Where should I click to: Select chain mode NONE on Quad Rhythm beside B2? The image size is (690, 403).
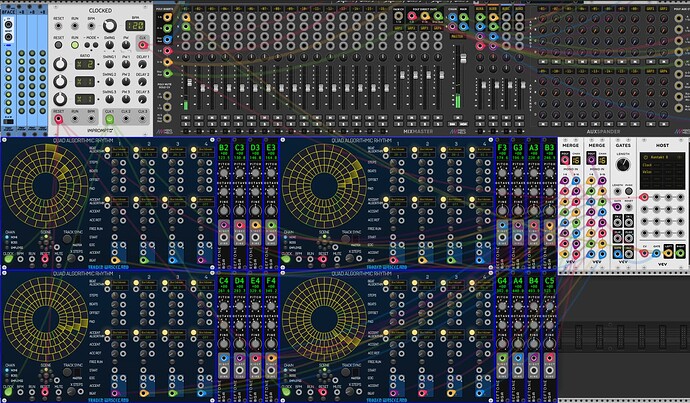7,237
